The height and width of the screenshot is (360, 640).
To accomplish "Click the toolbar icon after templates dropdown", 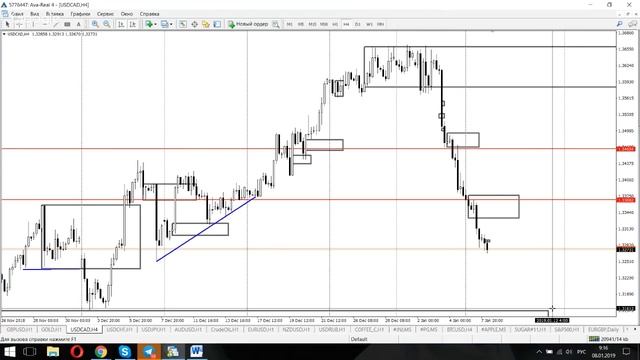I will coord(183,24).
